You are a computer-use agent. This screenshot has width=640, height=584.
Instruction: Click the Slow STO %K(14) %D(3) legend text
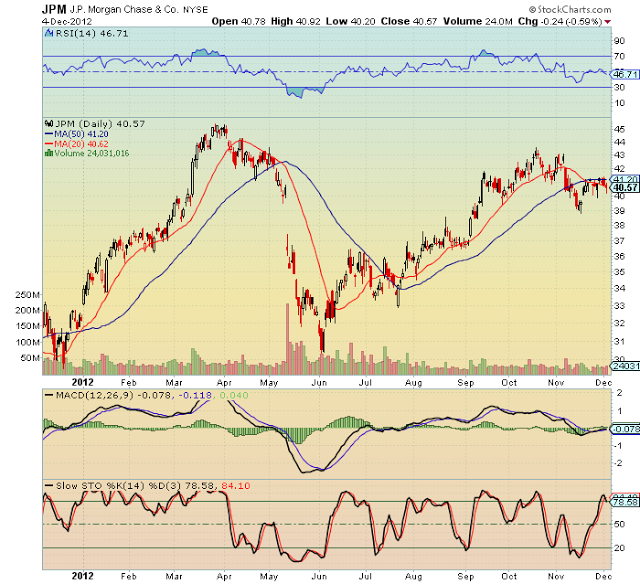(119, 486)
